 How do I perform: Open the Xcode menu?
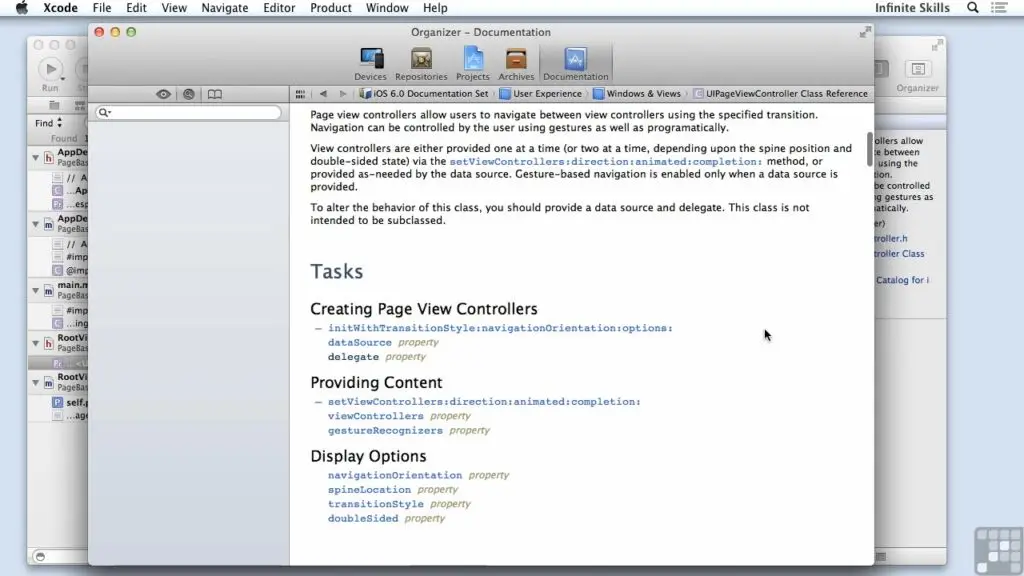tap(60, 8)
